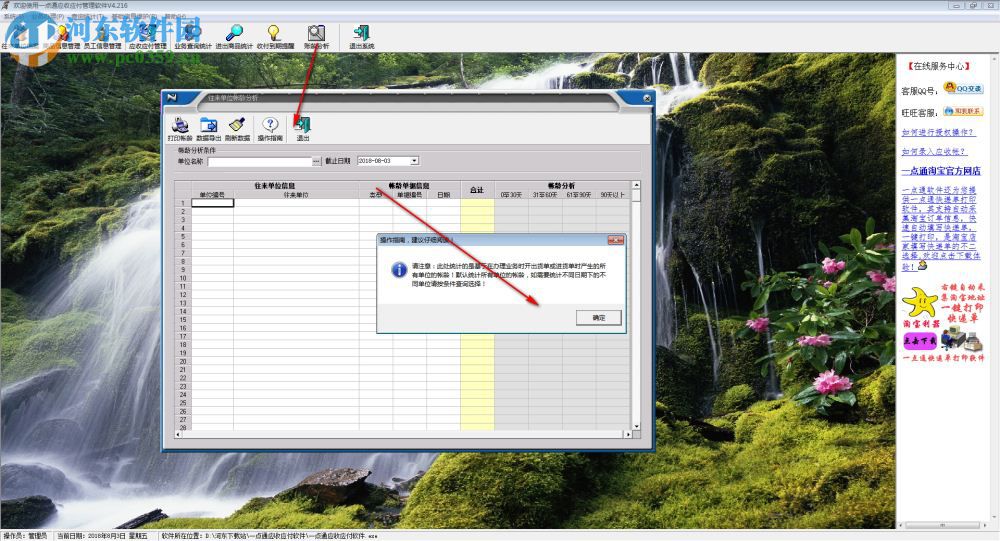Select the 31至60天 column header
The width and height of the screenshot is (1000, 541).
(x=545, y=195)
